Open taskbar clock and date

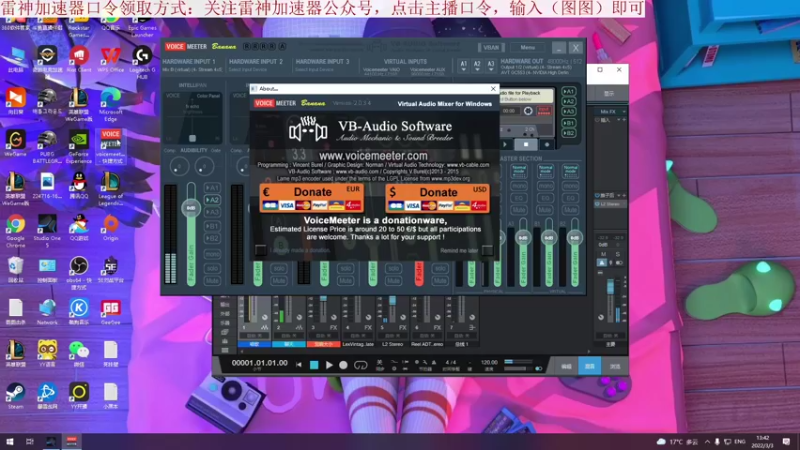point(762,442)
